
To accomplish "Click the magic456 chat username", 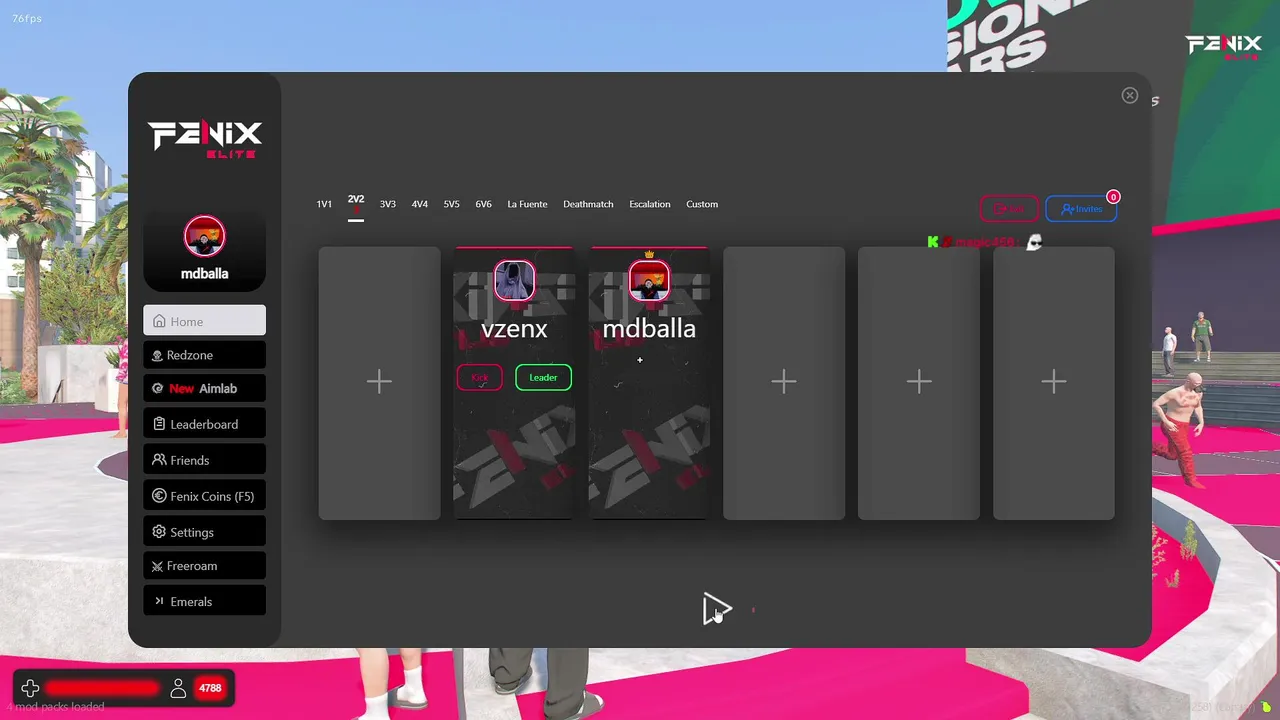I will tap(984, 242).
